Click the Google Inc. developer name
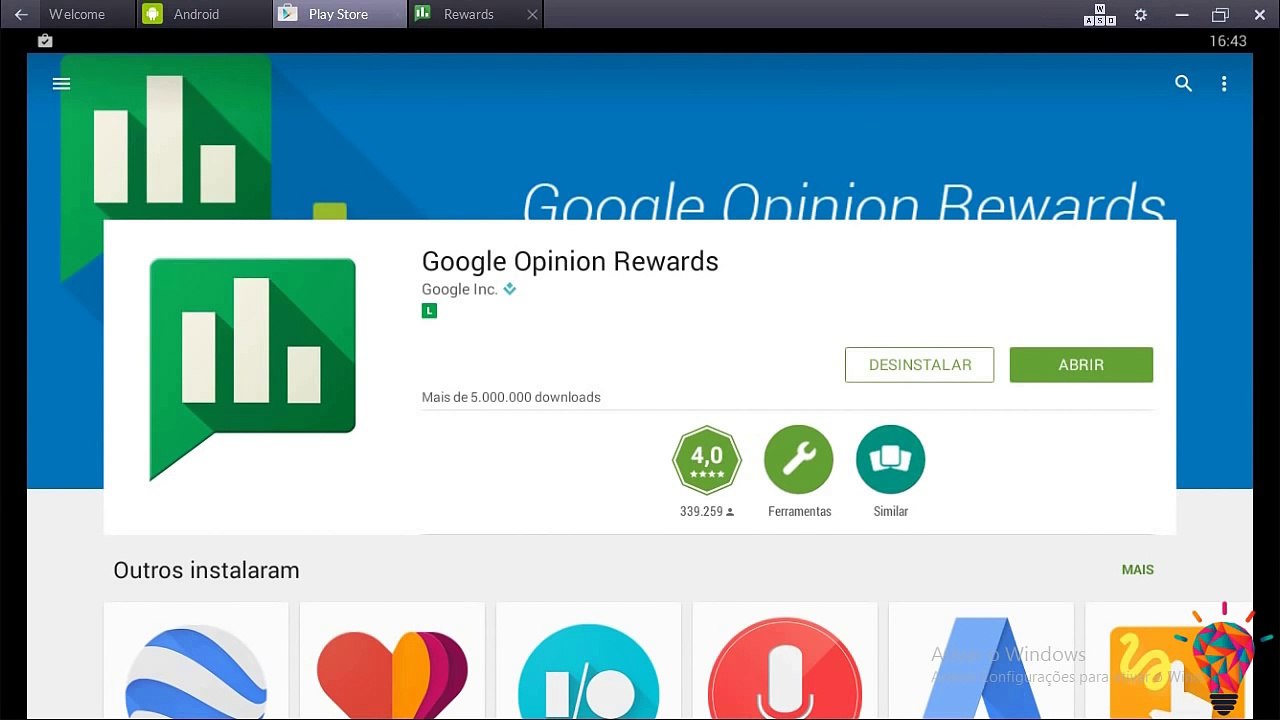Viewport: 1280px width, 720px height. 460,289
